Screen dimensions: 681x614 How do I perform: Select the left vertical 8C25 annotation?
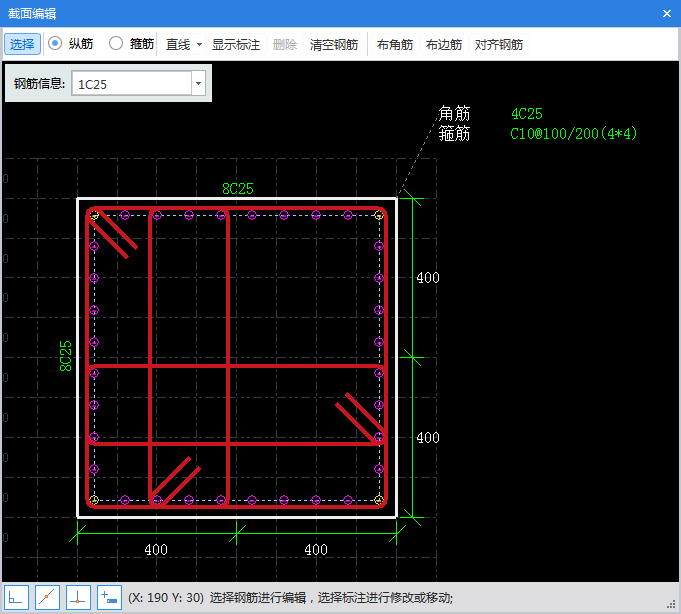point(66,356)
